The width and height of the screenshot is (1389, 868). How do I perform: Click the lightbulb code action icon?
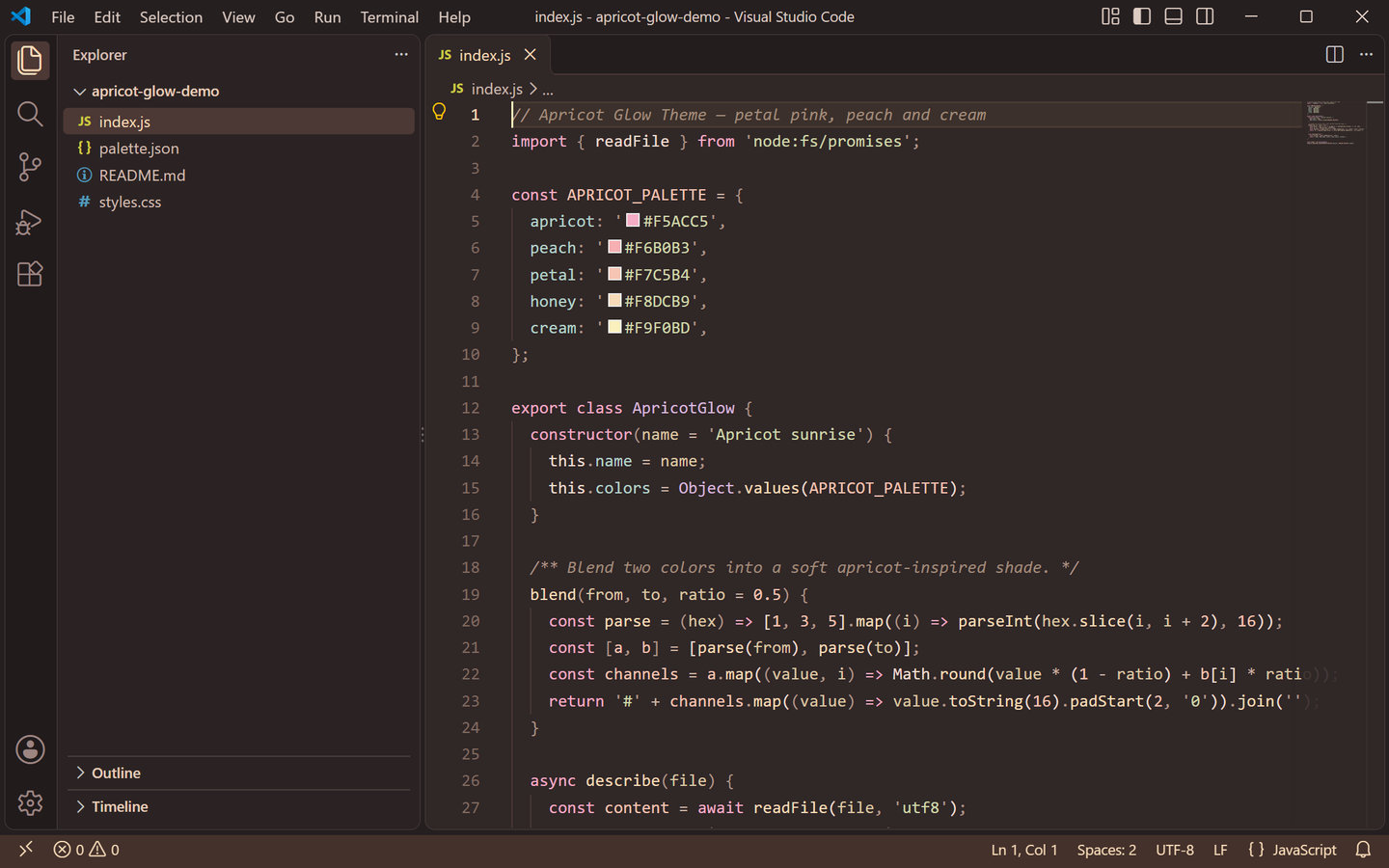pos(439,112)
